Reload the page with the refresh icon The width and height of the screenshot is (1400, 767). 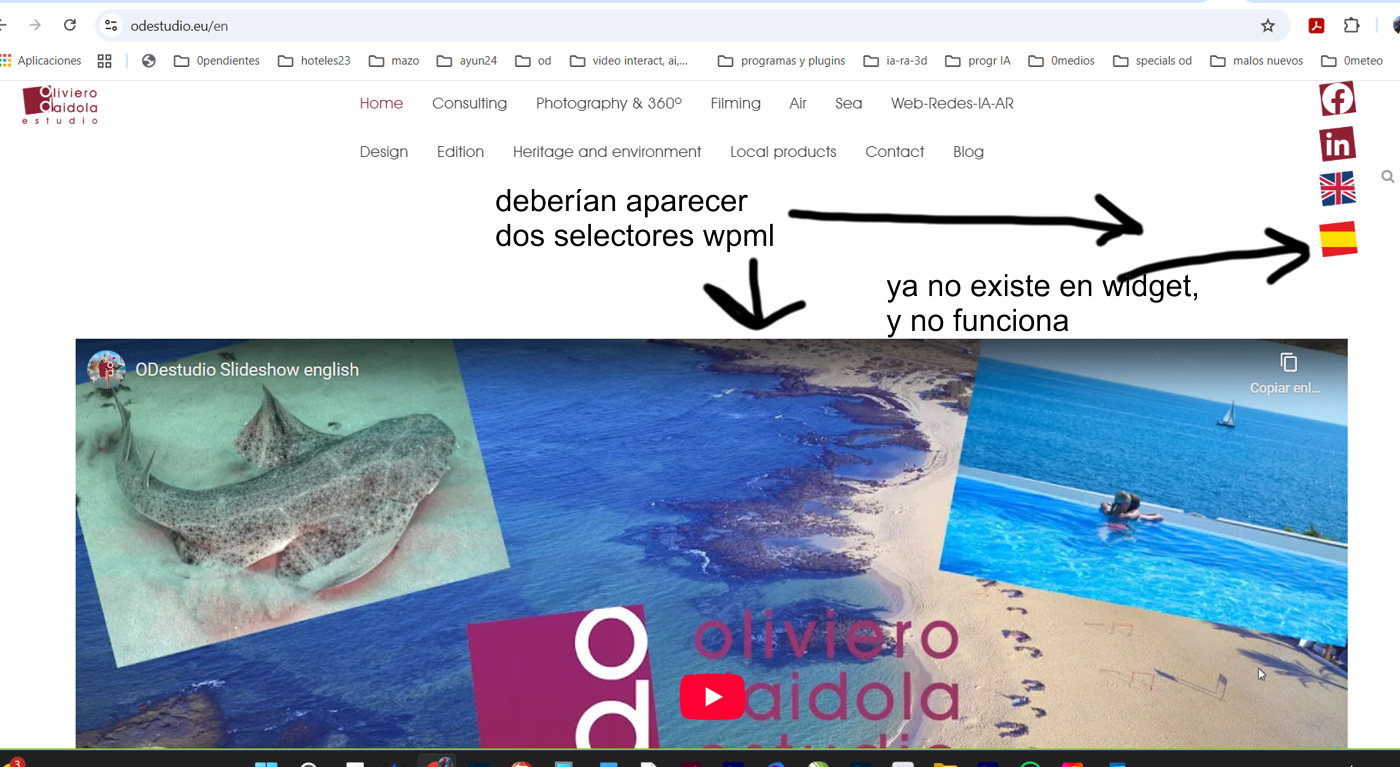tap(70, 25)
